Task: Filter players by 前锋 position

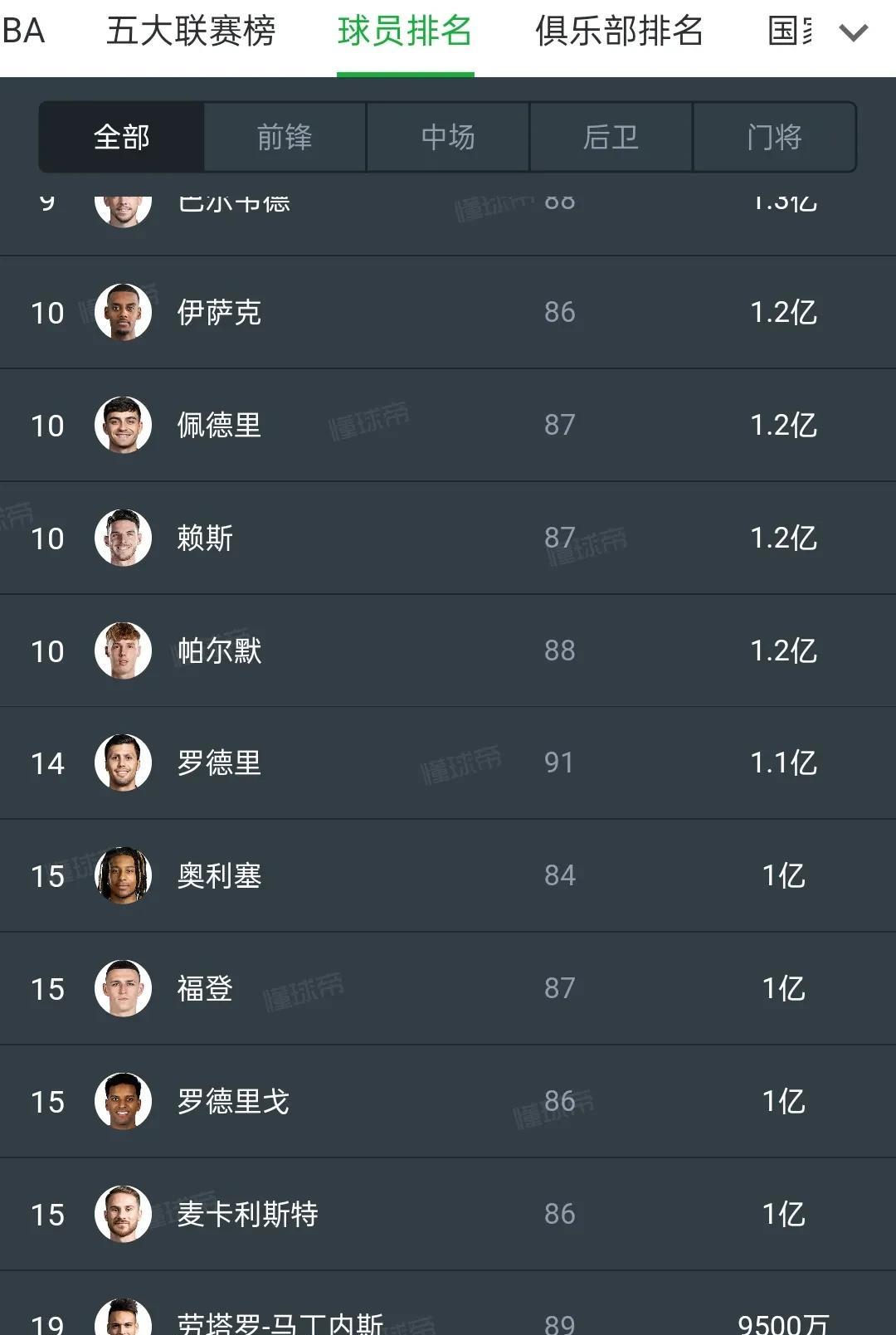Action: point(285,137)
